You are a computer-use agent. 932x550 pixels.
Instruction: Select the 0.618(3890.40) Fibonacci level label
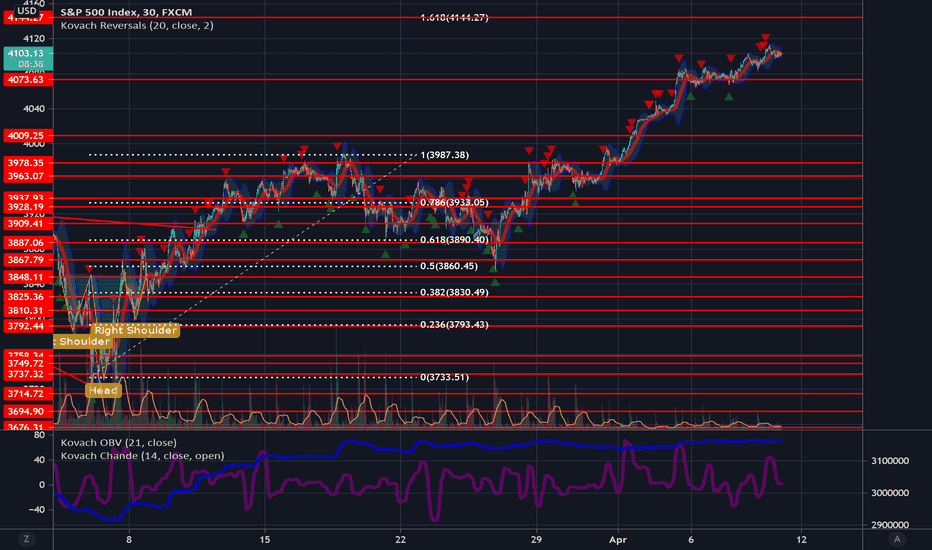455,240
